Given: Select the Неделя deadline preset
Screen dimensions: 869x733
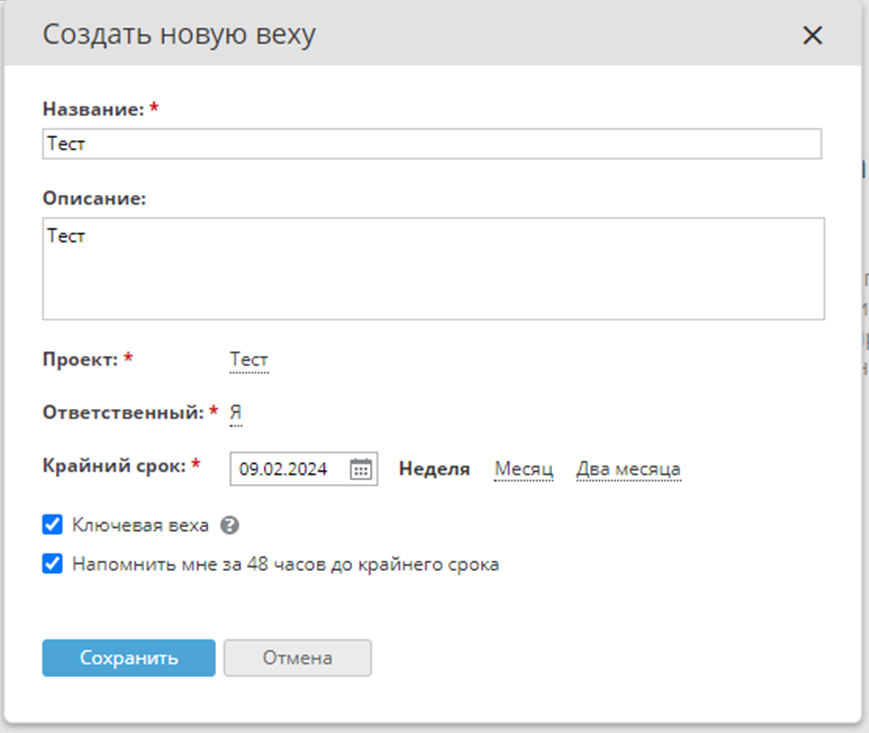Looking at the screenshot, I should pyautogui.click(x=434, y=469).
